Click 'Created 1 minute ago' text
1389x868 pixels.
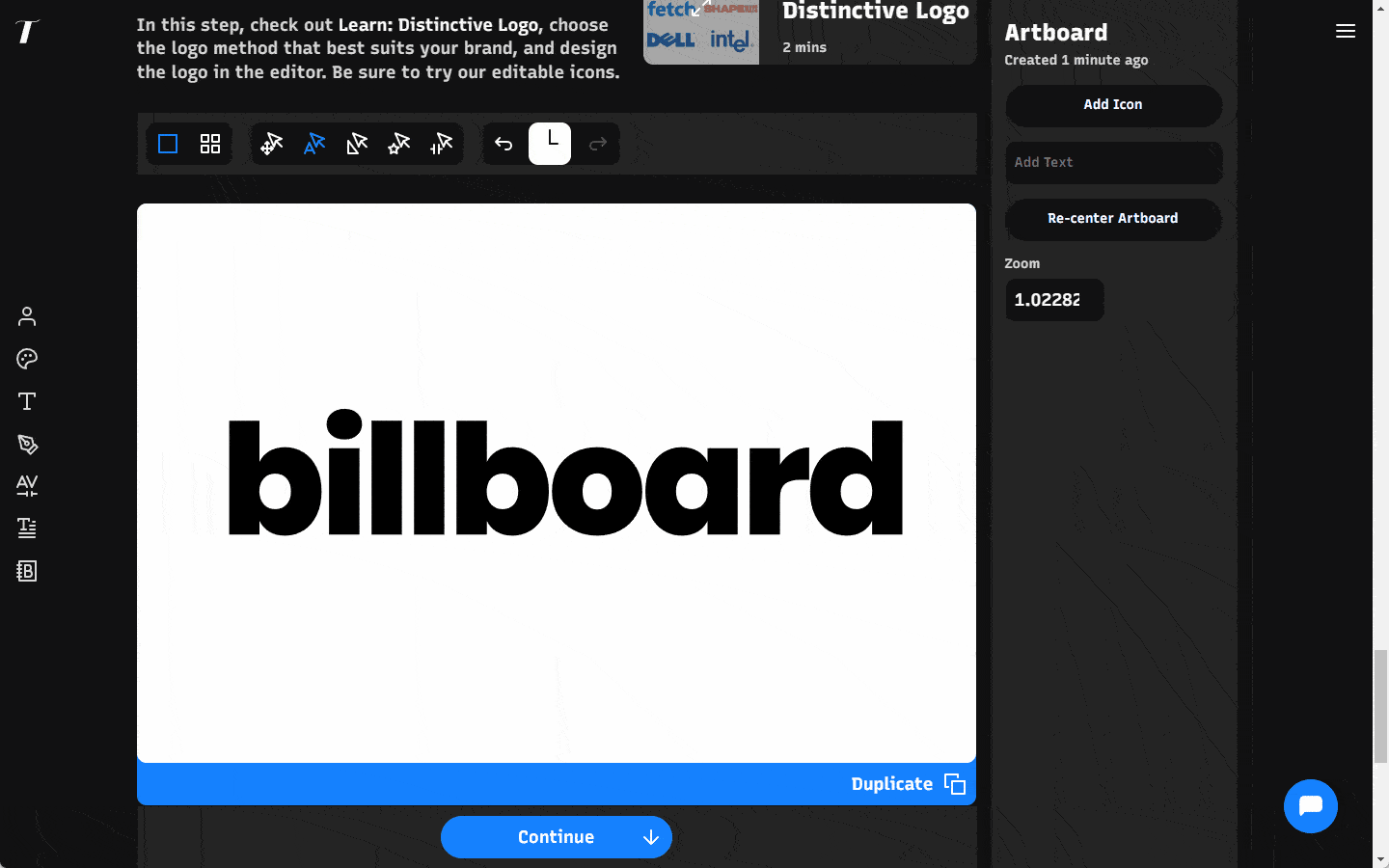[x=1076, y=60]
